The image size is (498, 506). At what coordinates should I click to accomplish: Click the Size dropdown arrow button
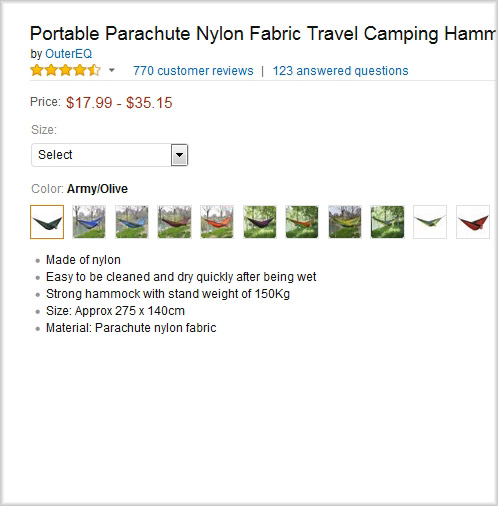click(x=180, y=155)
